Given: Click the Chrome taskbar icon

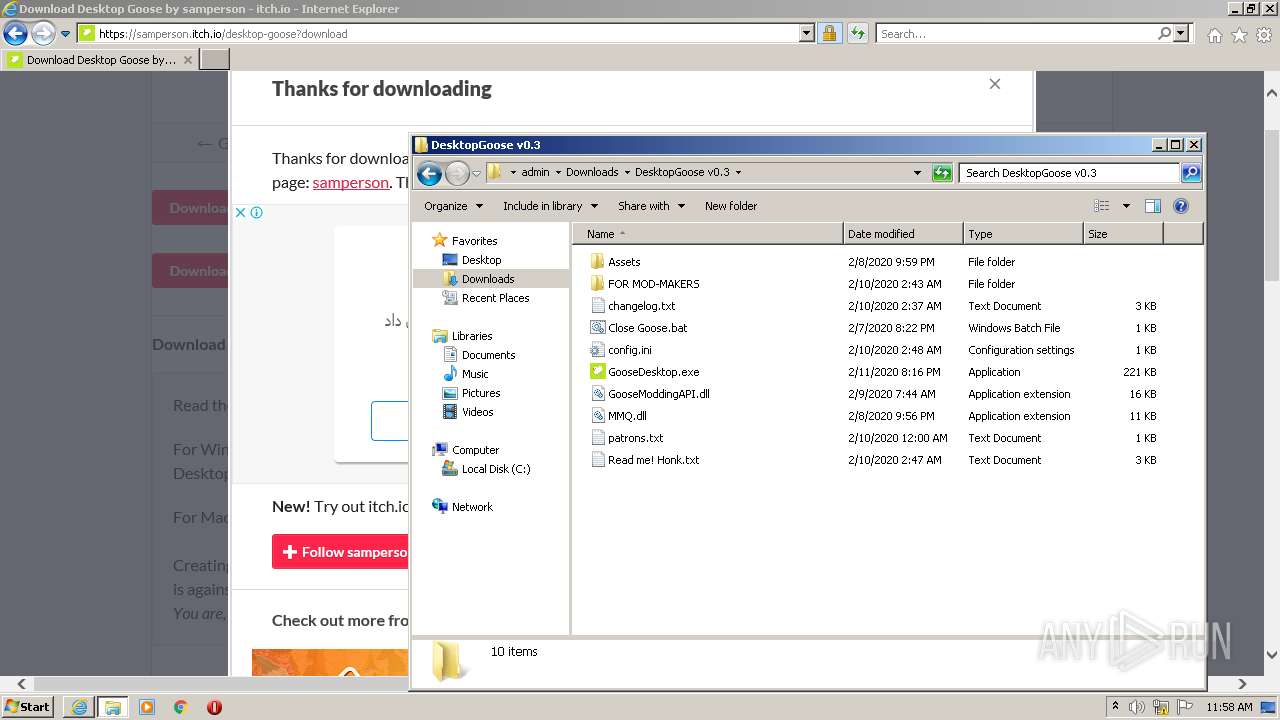Looking at the screenshot, I should tap(180, 707).
